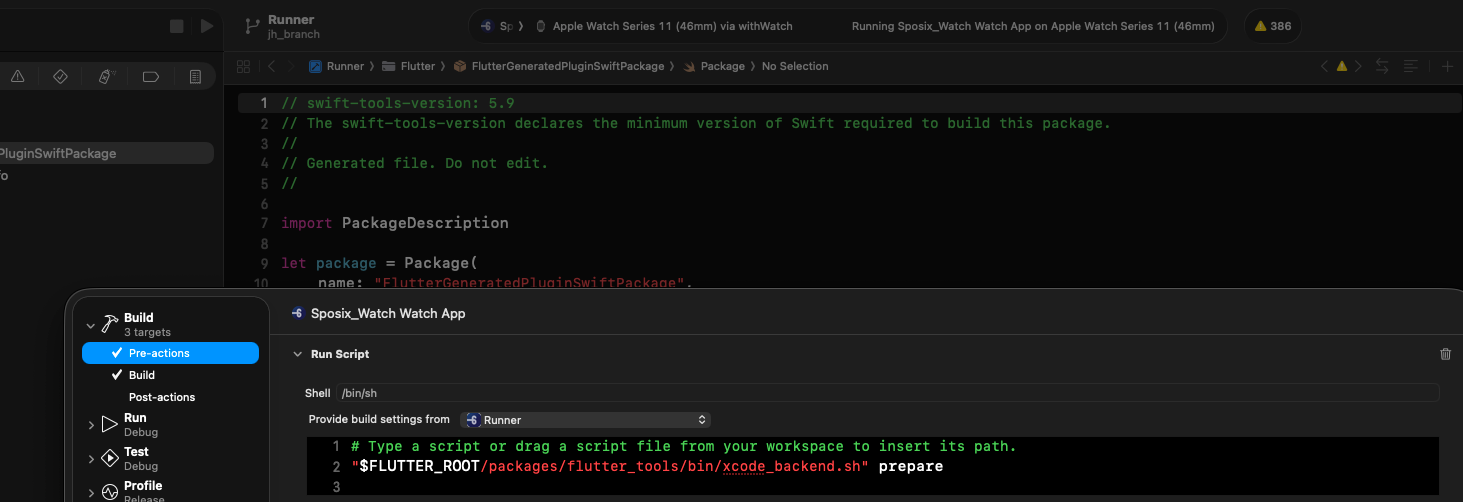Click 'No Selection' in the jump bar
Screen dimensions: 1463x502
pos(795,66)
